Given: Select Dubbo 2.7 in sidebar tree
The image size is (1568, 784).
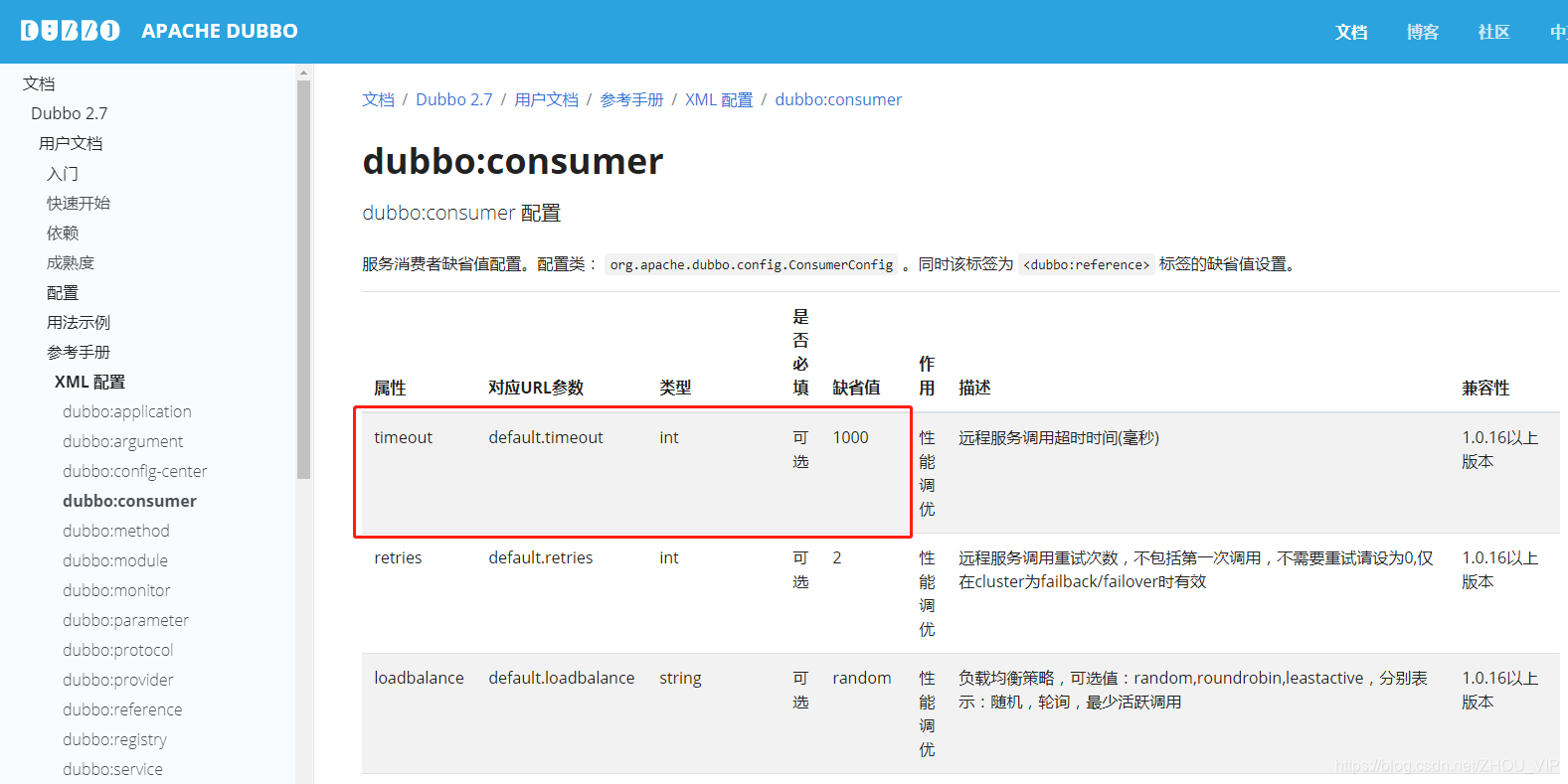Looking at the screenshot, I should pyautogui.click(x=70, y=113).
